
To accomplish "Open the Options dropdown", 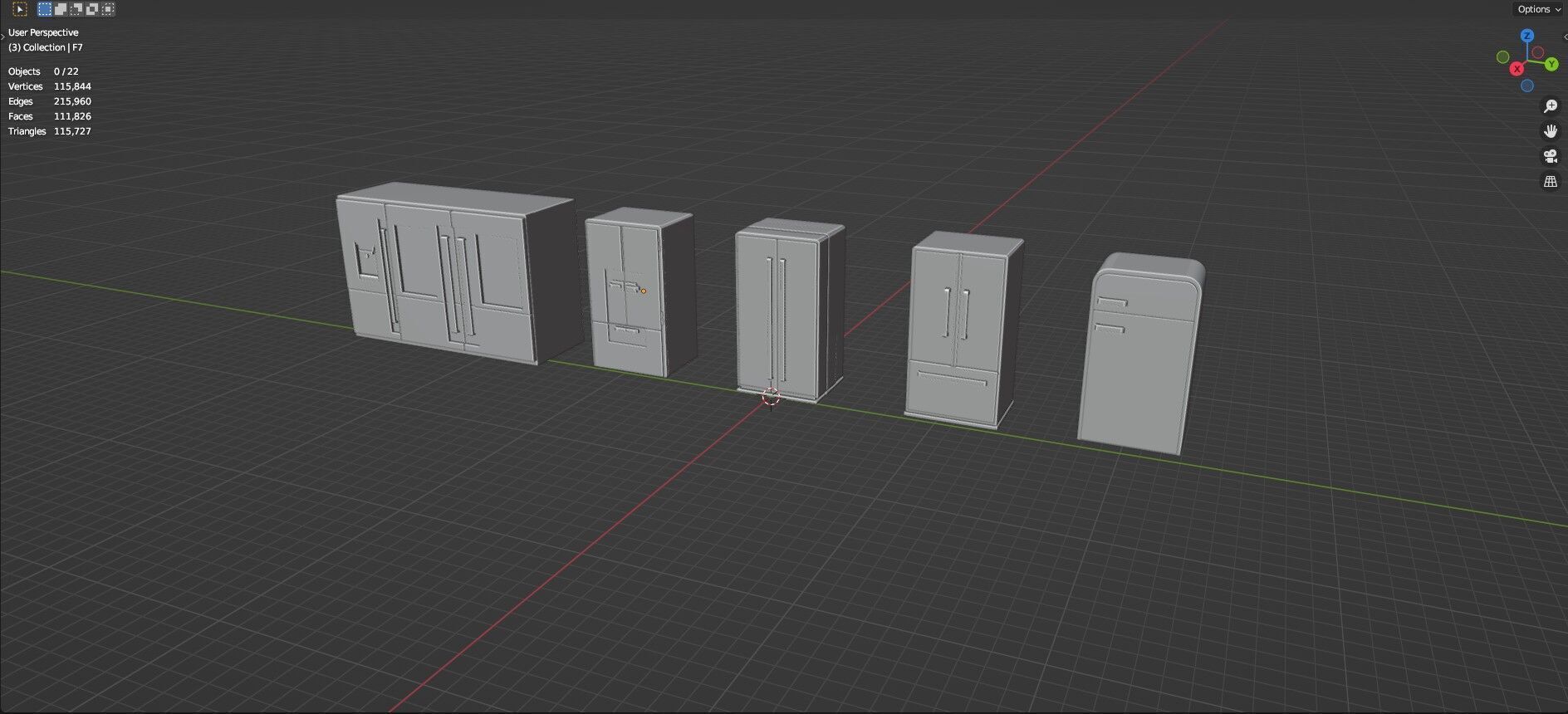I will [x=1539, y=9].
